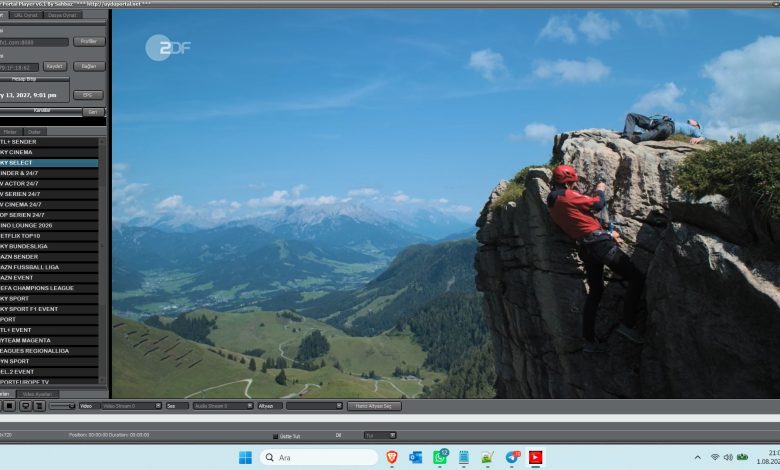This screenshot has height=470, width=780.
Task: Show hidden system tray icons chevron
Action: pyautogui.click(x=697, y=457)
